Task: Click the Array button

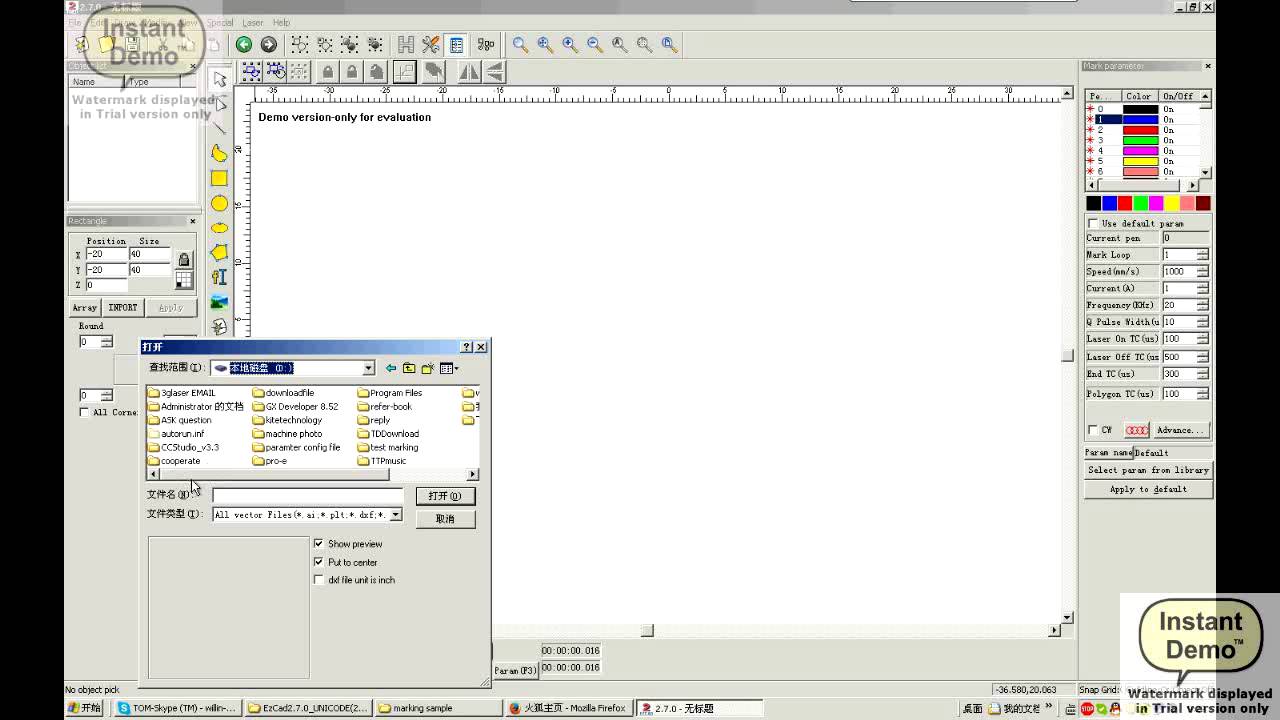Action: [84, 307]
